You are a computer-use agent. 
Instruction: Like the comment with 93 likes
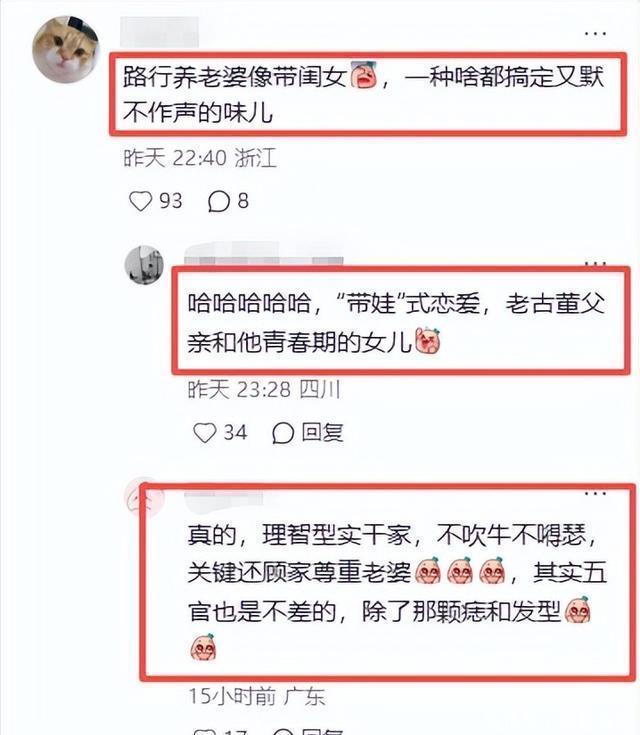(x=140, y=202)
